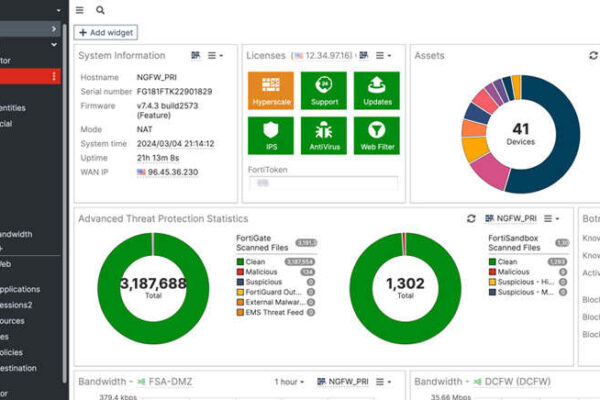Open Advanced Threat Protection widget menu dropdown
The image size is (600, 400).
click(551, 219)
